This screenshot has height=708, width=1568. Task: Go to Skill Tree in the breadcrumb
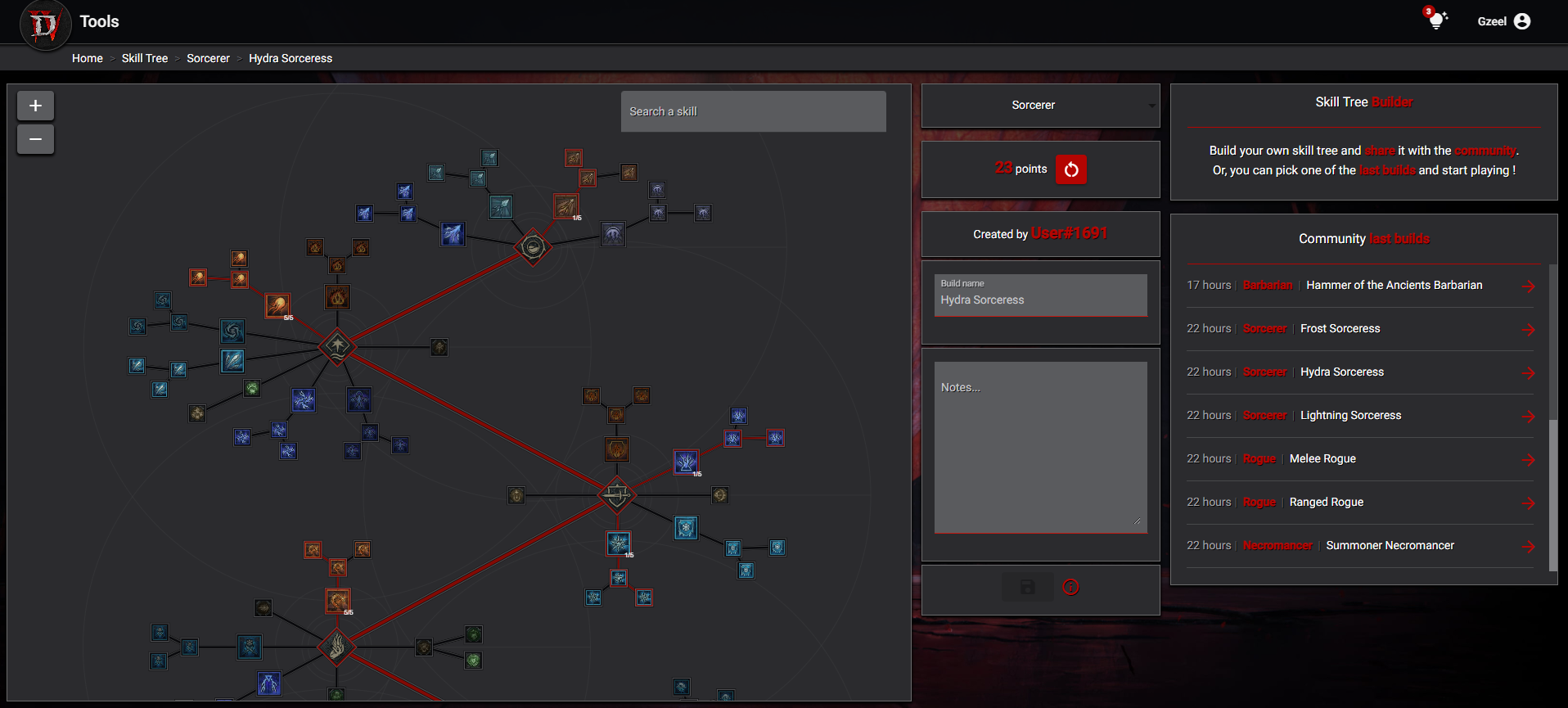145,58
